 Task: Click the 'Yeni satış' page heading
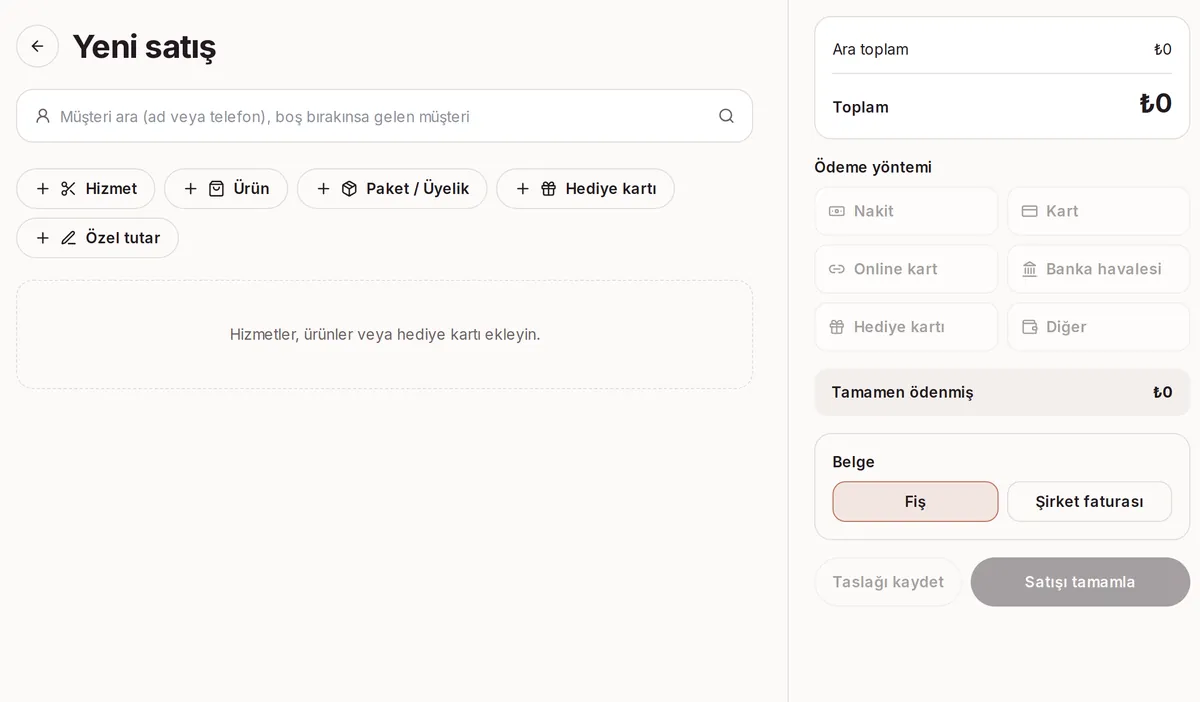click(144, 47)
